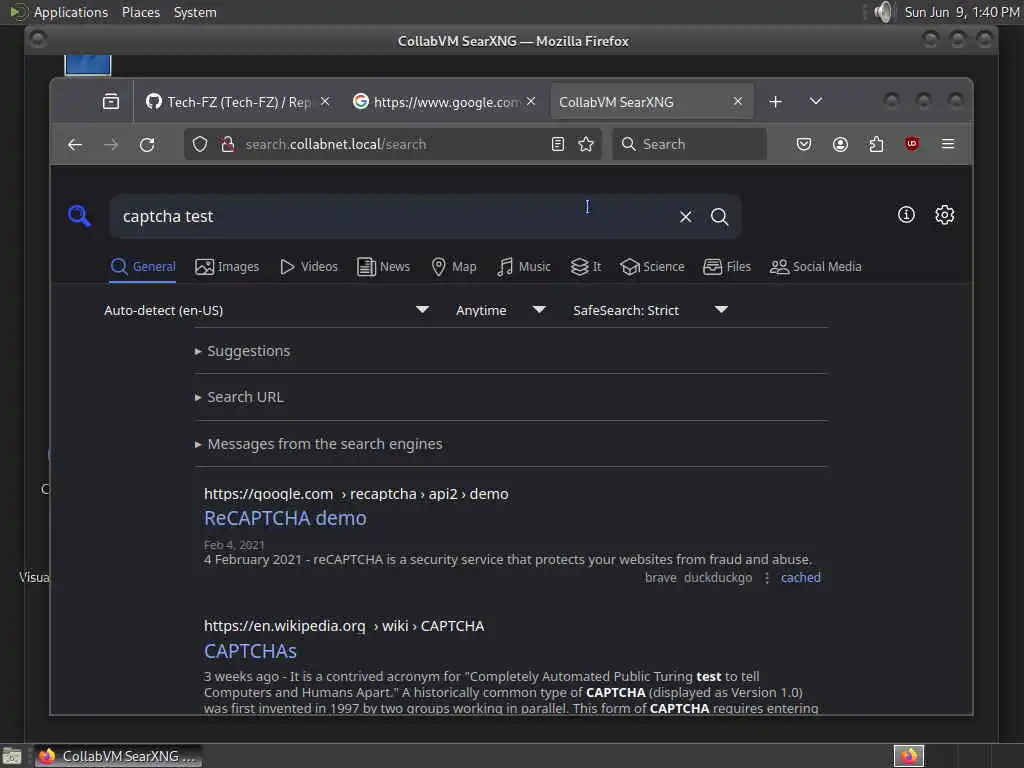The width and height of the screenshot is (1024, 768).
Task: Open the extensions puzzle icon
Action: pos(876,144)
